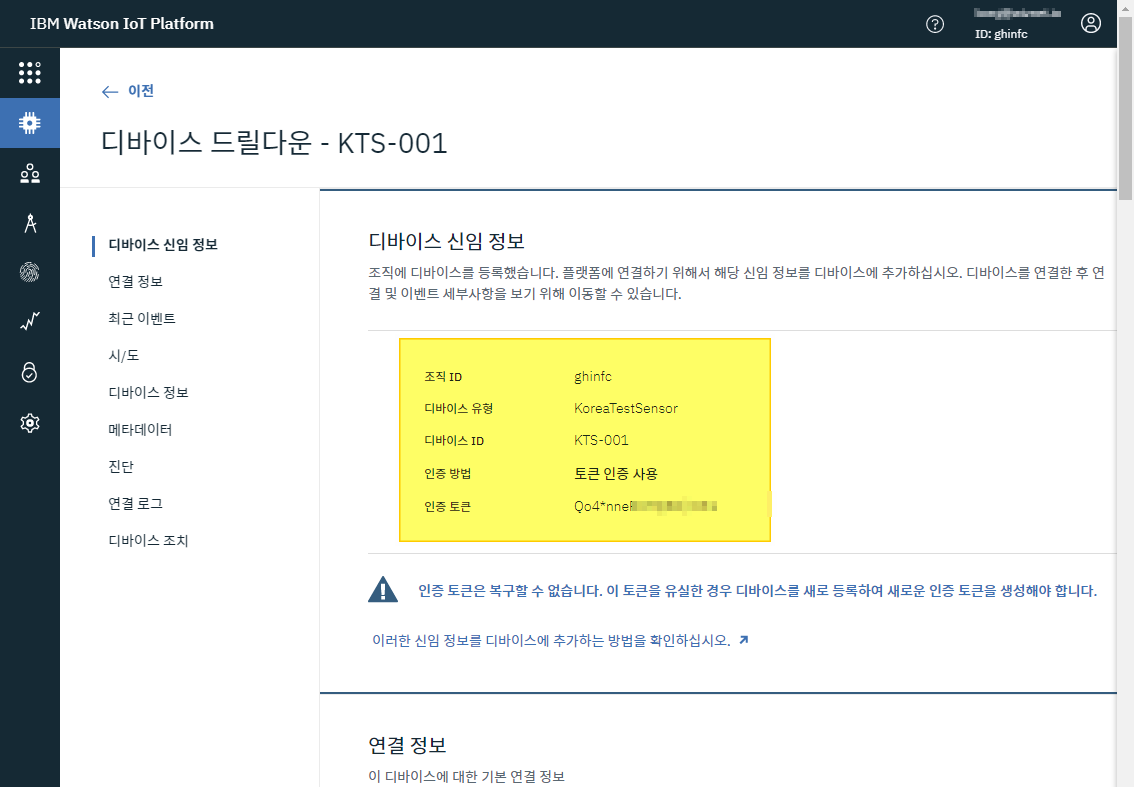The height and width of the screenshot is (787, 1134).
Task: Click the external link arrow icon
Action: (x=743, y=639)
